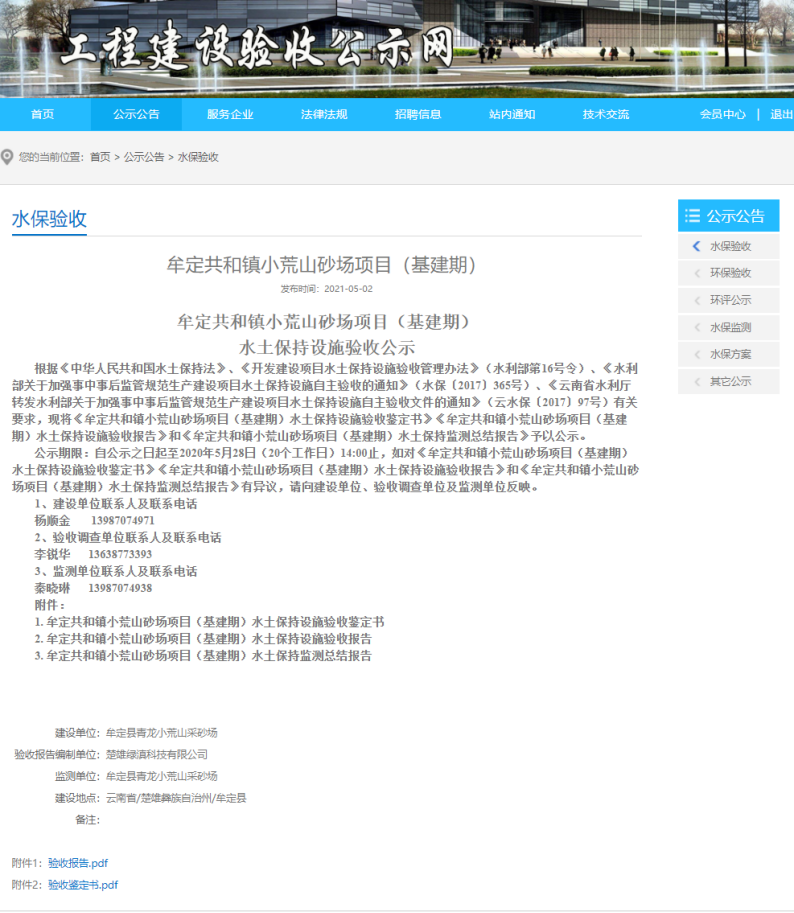
Task: Select the 服务企业 navigation menu item
Action: pos(230,114)
